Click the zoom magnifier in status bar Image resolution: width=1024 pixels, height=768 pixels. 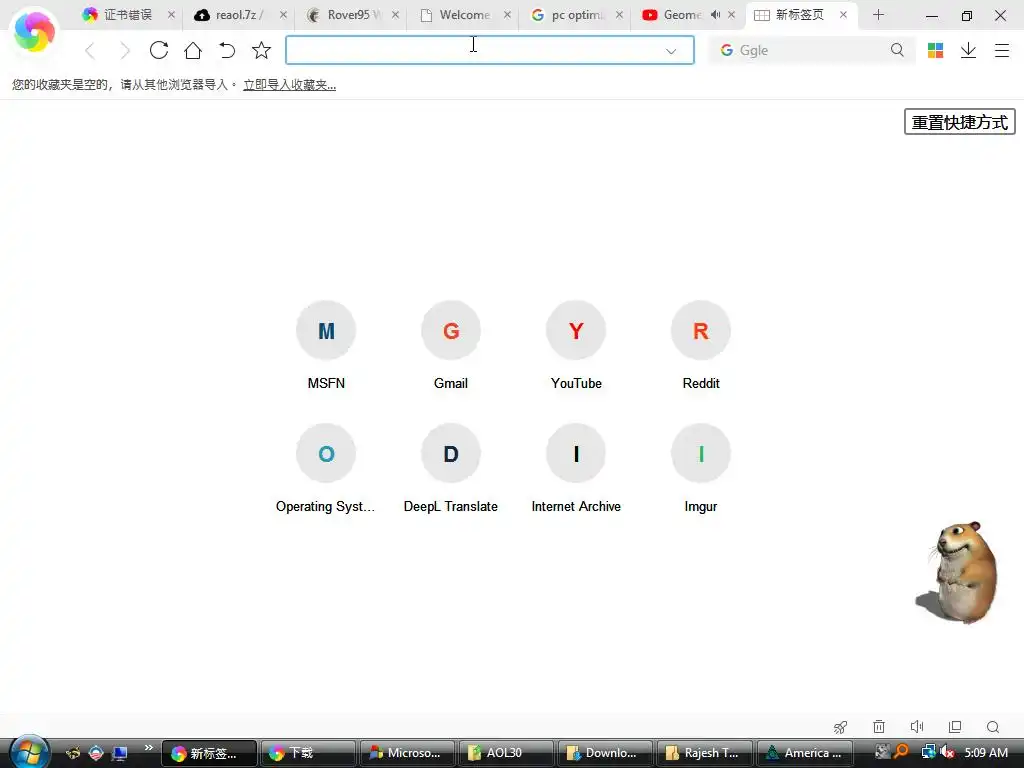[993, 727]
